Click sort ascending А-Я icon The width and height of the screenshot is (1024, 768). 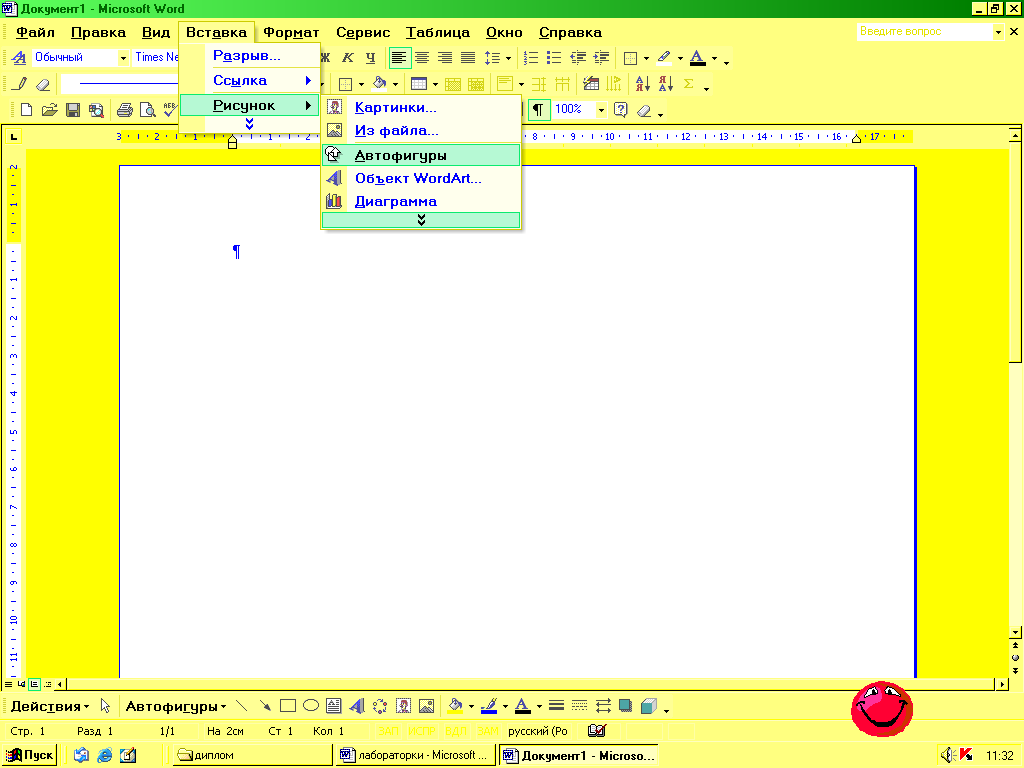tap(643, 84)
